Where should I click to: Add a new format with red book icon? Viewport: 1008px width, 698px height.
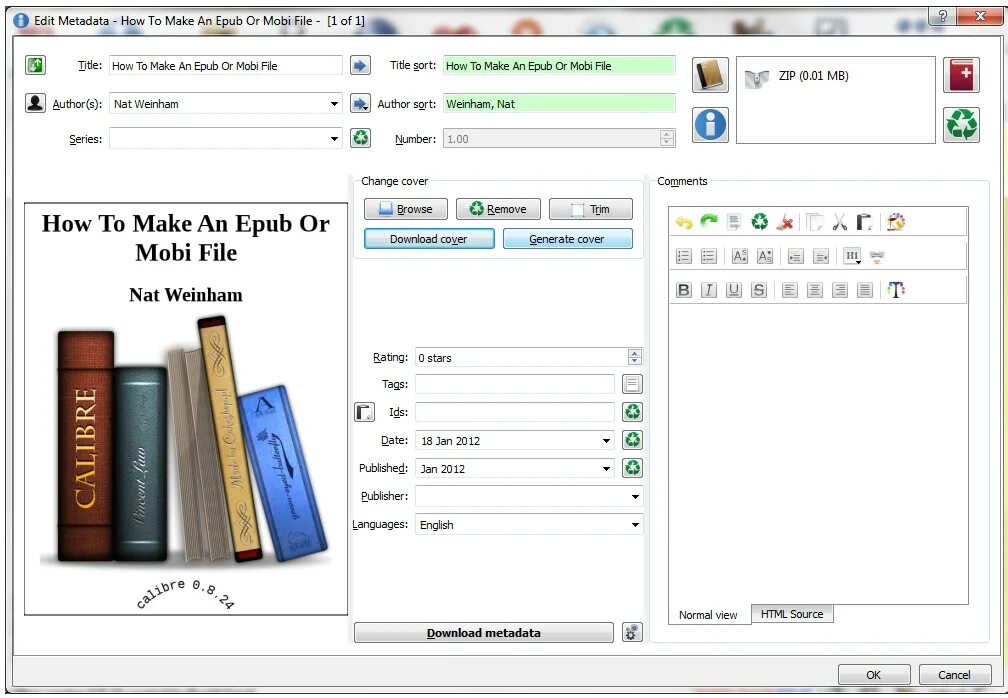(962, 75)
